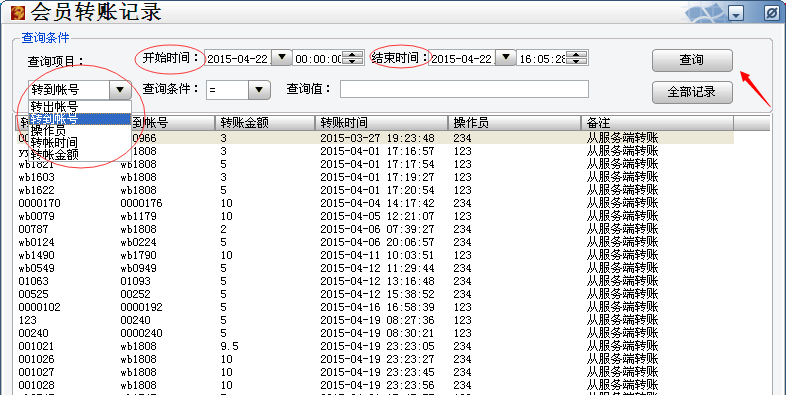The image size is (786, 395).
Task: Click the 全部记录 button
Action: click(x=692, y=92)
